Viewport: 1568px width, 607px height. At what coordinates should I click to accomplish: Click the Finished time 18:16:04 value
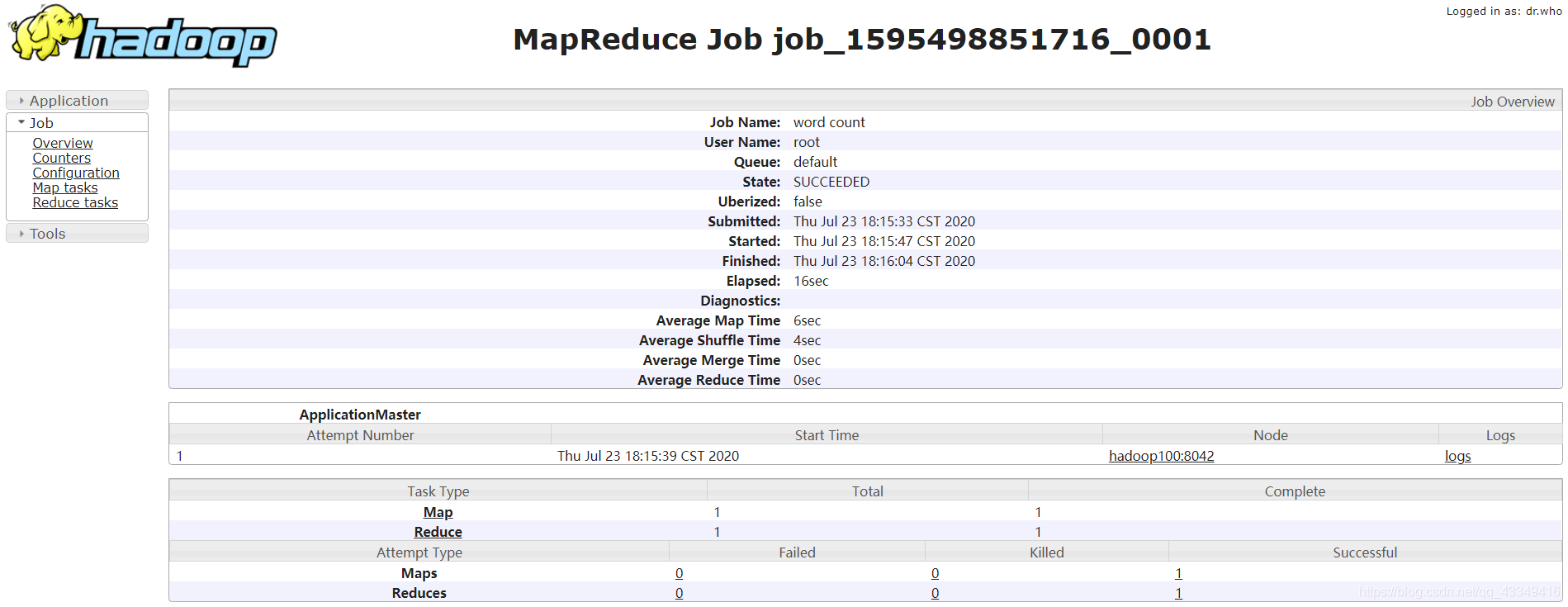884,261
